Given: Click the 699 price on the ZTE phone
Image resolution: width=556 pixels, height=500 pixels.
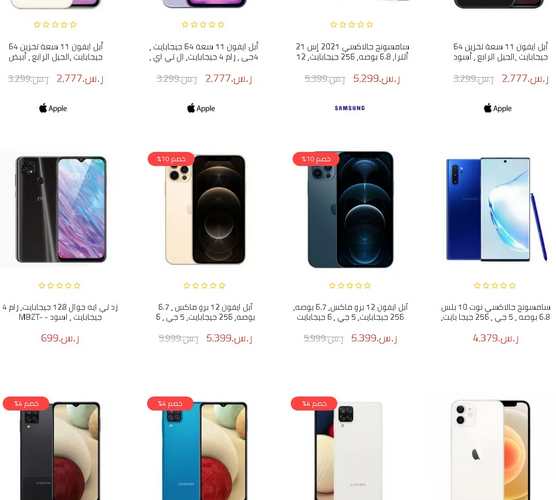Looking at the screenshot, I should (60, 338).
